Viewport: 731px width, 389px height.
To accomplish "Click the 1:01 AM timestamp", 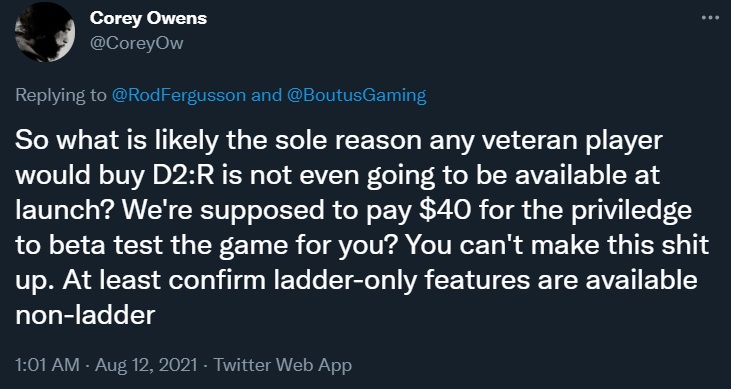I will tap(47, 365).
